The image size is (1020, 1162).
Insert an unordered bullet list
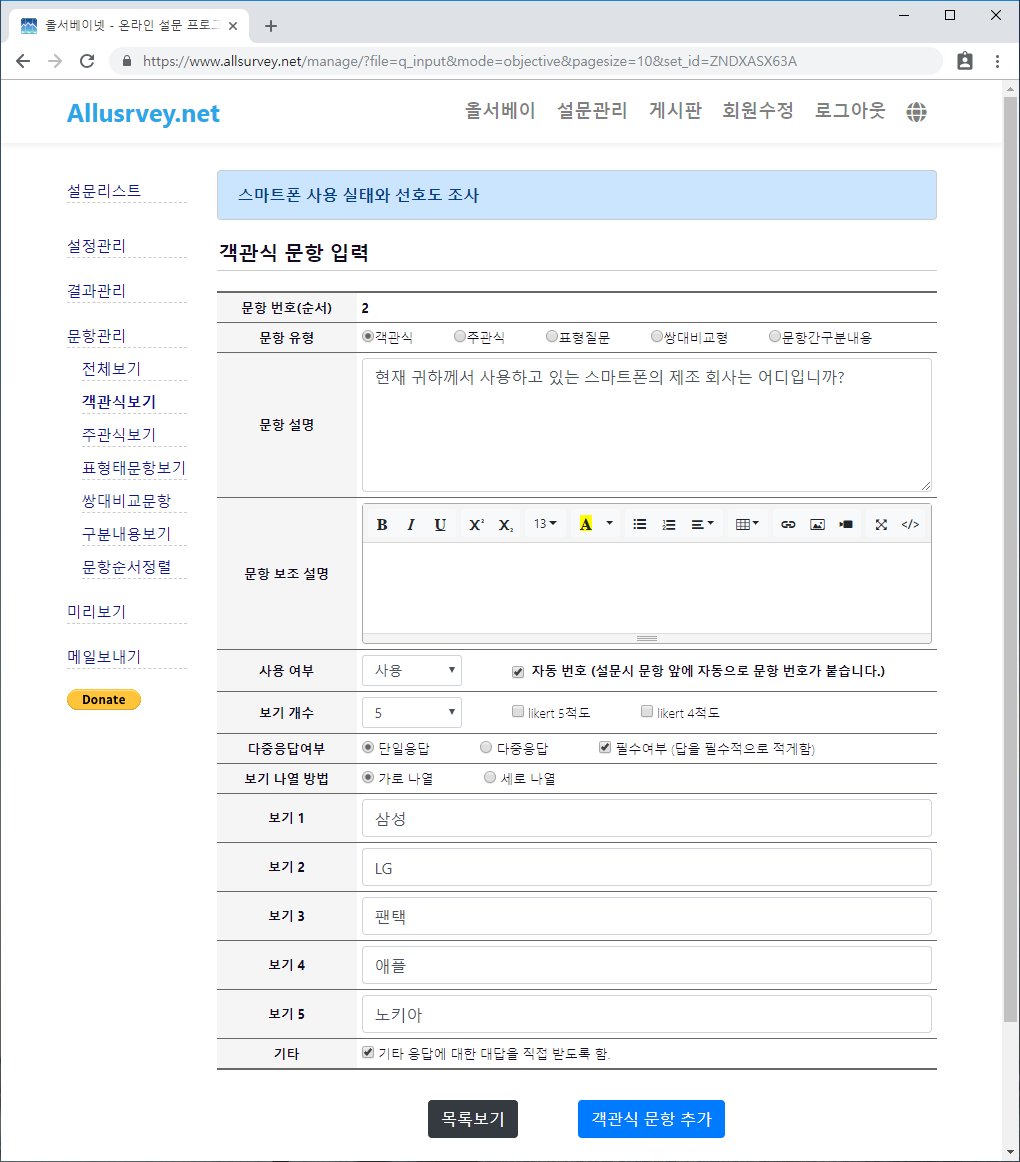640,524
